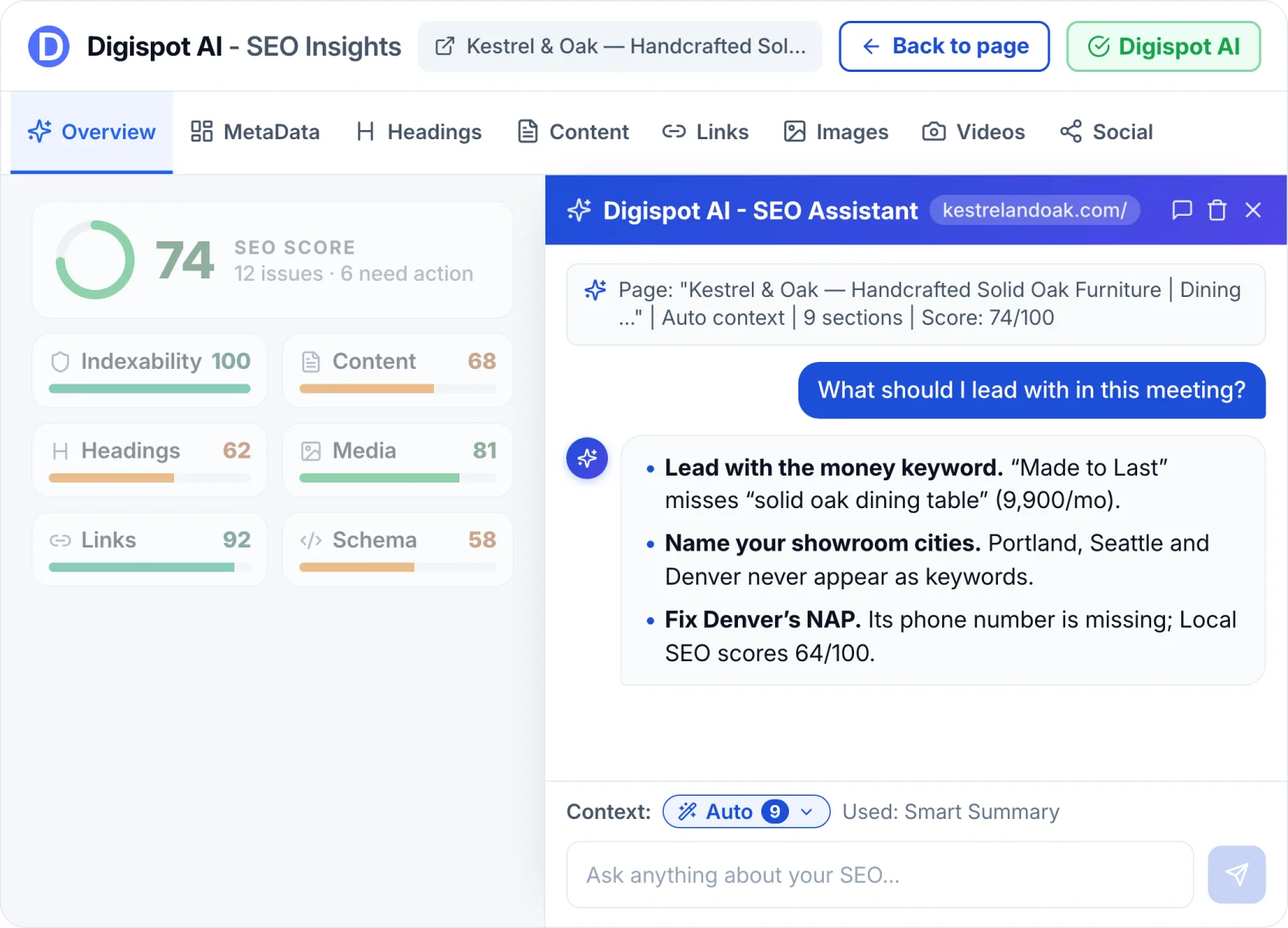This screenshot has height=928, width=1288.
Task: Switch to the Overview tab
Action: click(91, 132)
